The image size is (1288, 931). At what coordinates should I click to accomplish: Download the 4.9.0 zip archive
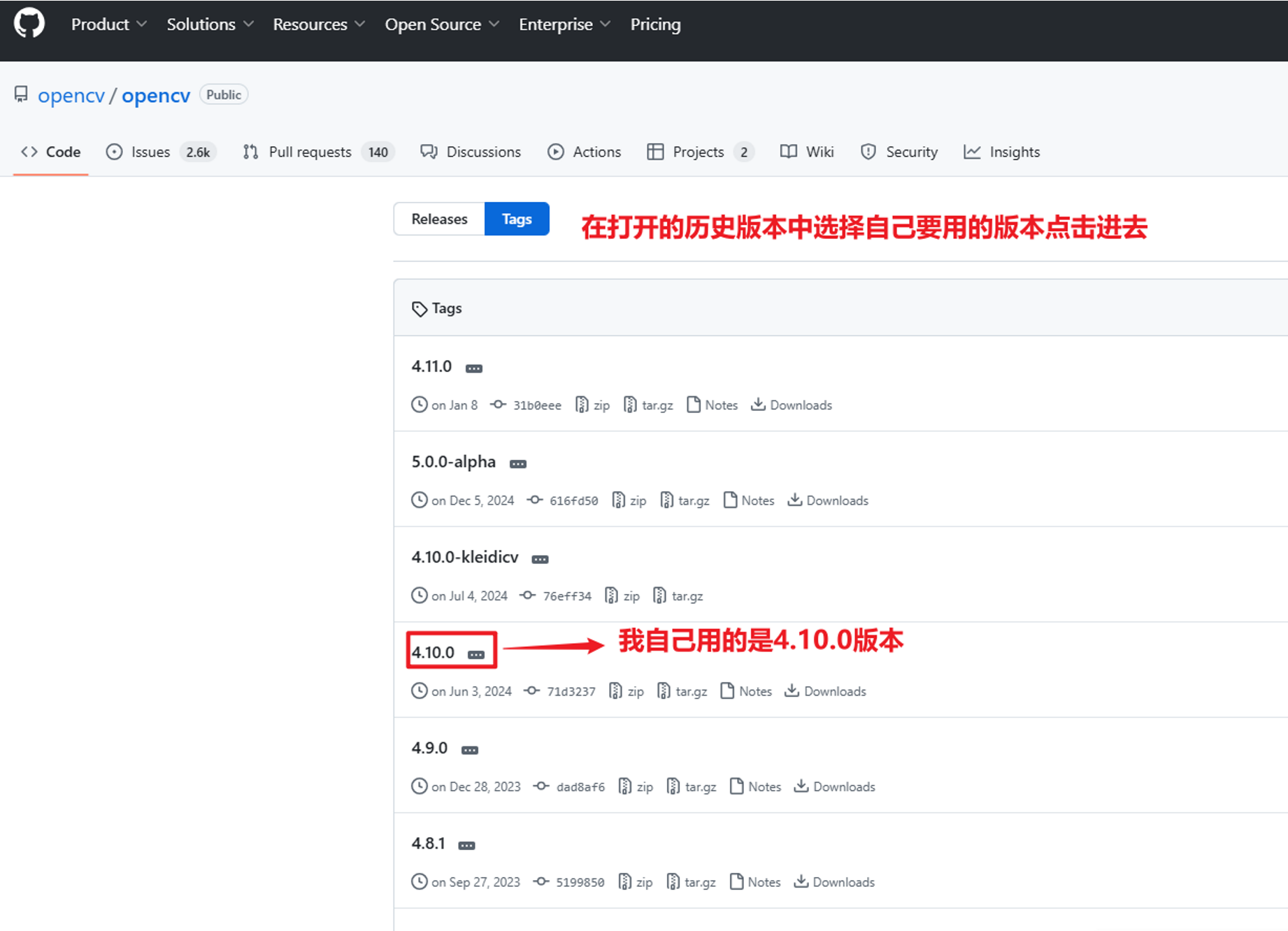point(636,786)
